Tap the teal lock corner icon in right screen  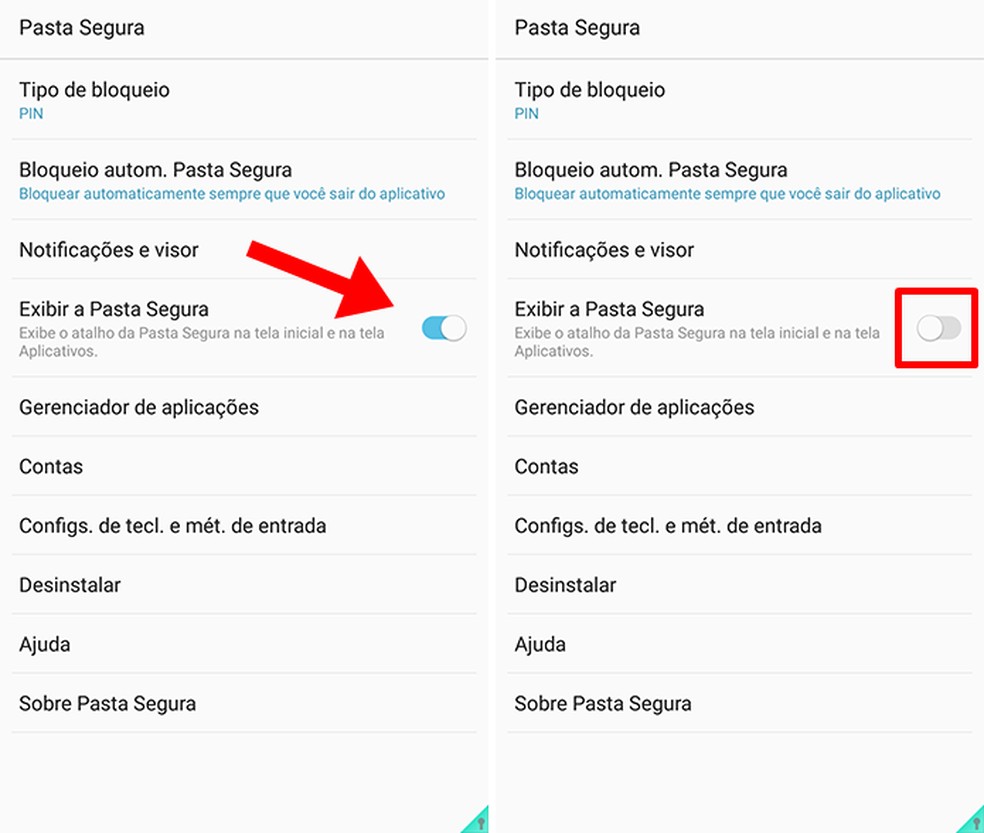(x=970, y=819)
